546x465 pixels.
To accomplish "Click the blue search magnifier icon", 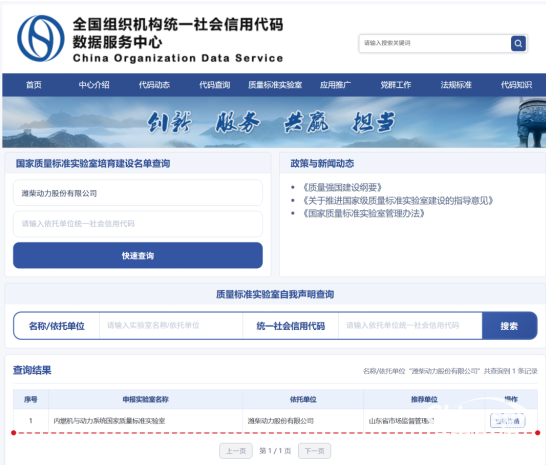I will tap(518, 44).
